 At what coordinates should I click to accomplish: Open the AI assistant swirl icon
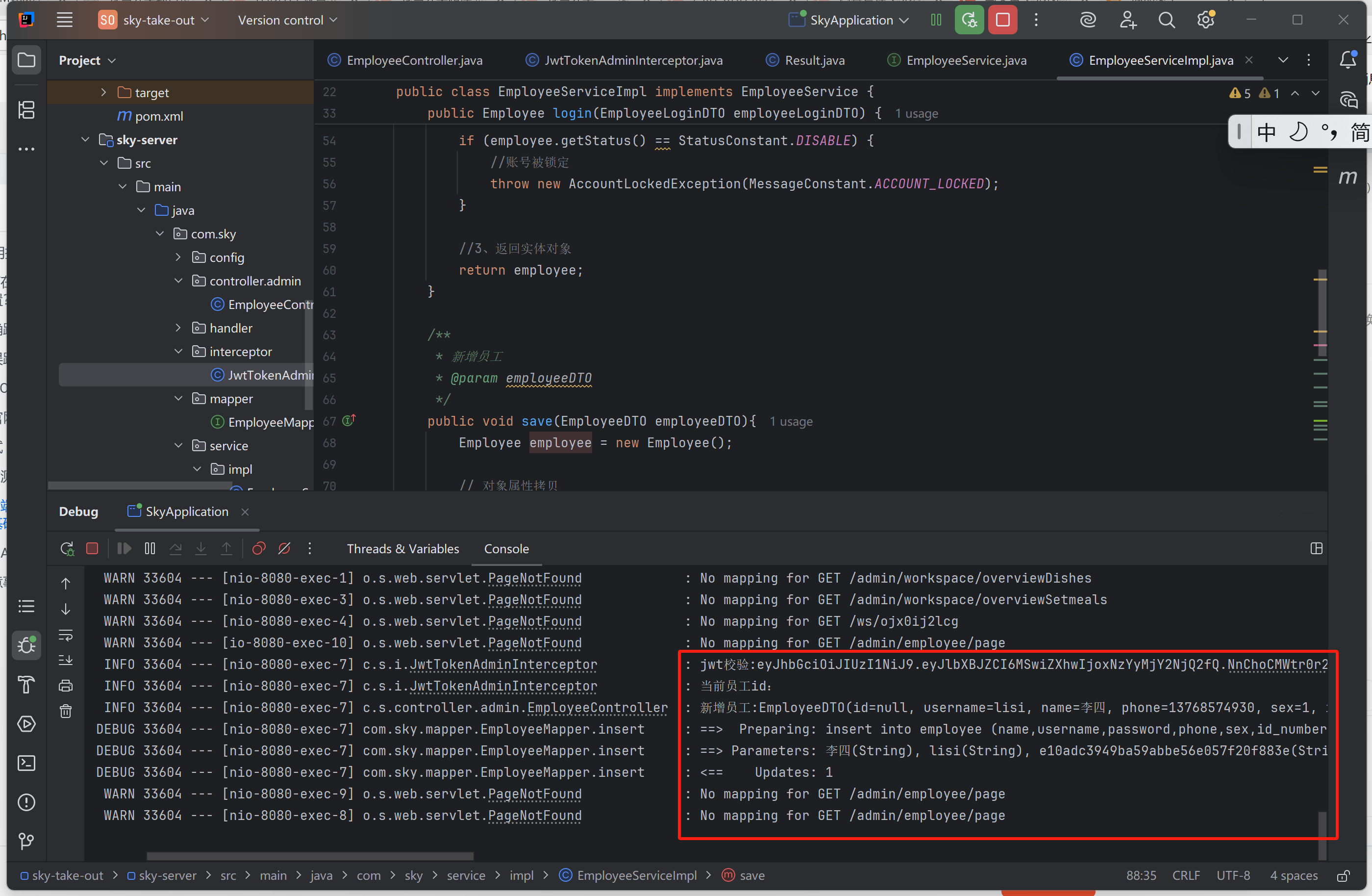1088,20
